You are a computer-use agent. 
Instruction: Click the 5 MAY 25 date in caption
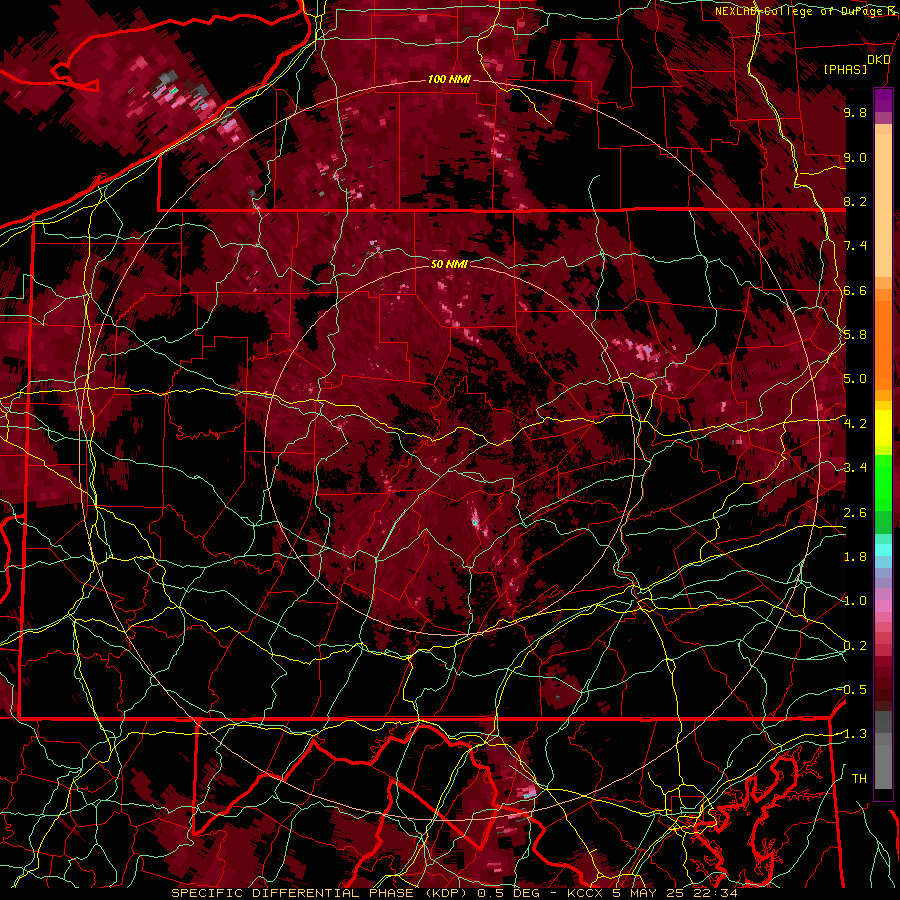coord(647,893)
